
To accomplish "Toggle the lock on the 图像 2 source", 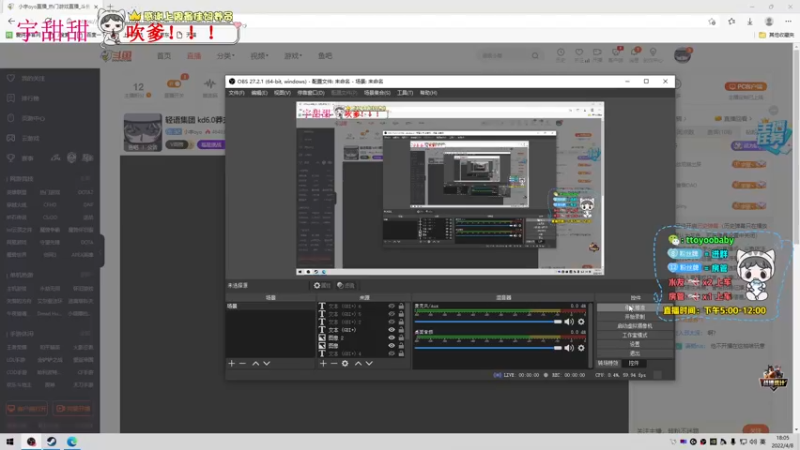I will coord(401,338).
